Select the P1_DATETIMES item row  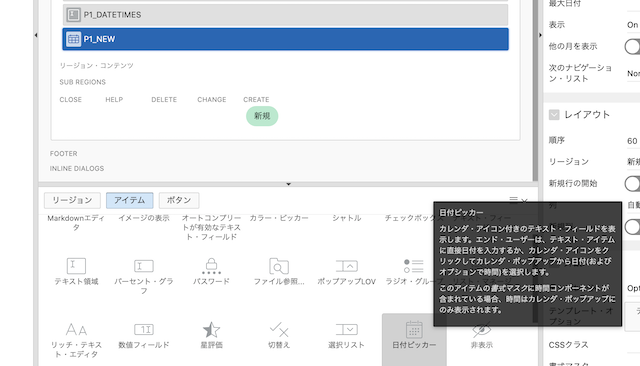(x=285, y=15)
